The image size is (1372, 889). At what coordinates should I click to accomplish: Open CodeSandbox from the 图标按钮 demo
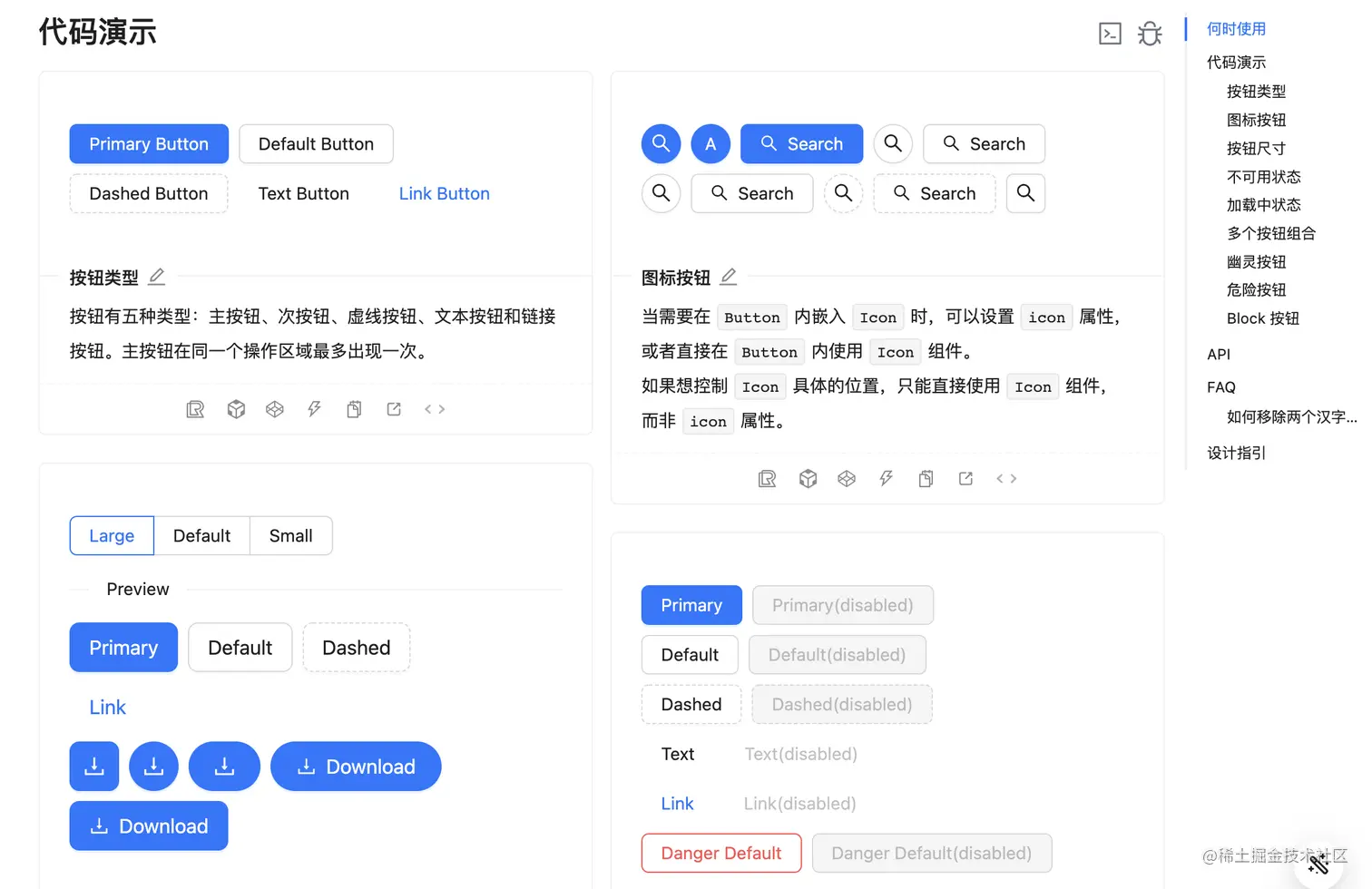pos(808,478)
